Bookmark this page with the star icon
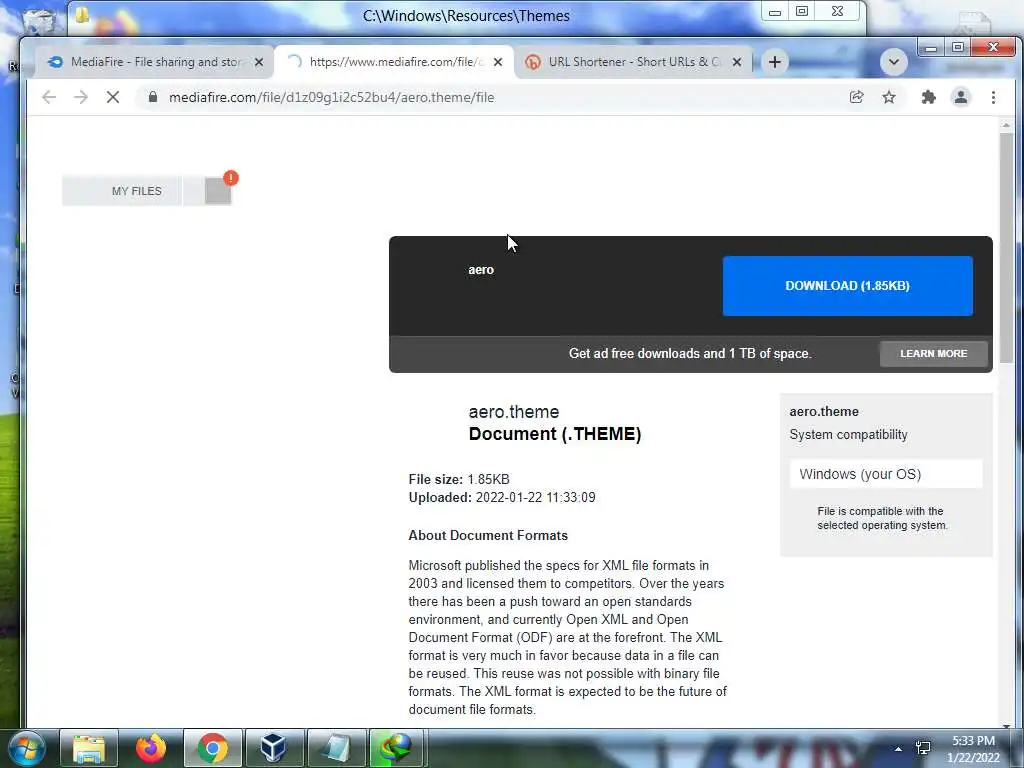 [x=889, y=97]
